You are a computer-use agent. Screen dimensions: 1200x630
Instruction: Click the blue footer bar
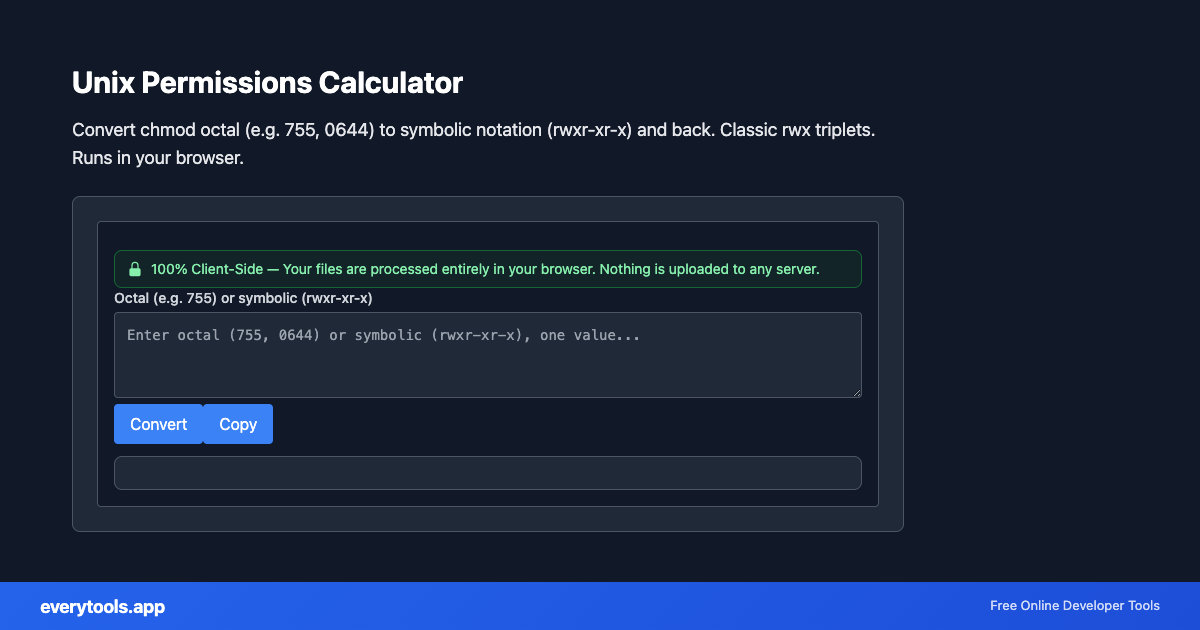[600, 606]
